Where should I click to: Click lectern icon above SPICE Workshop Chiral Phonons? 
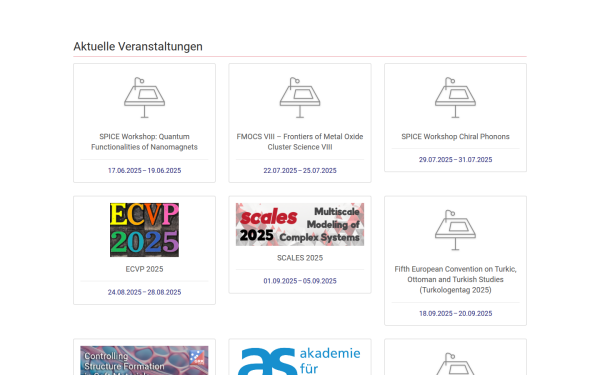455,98
